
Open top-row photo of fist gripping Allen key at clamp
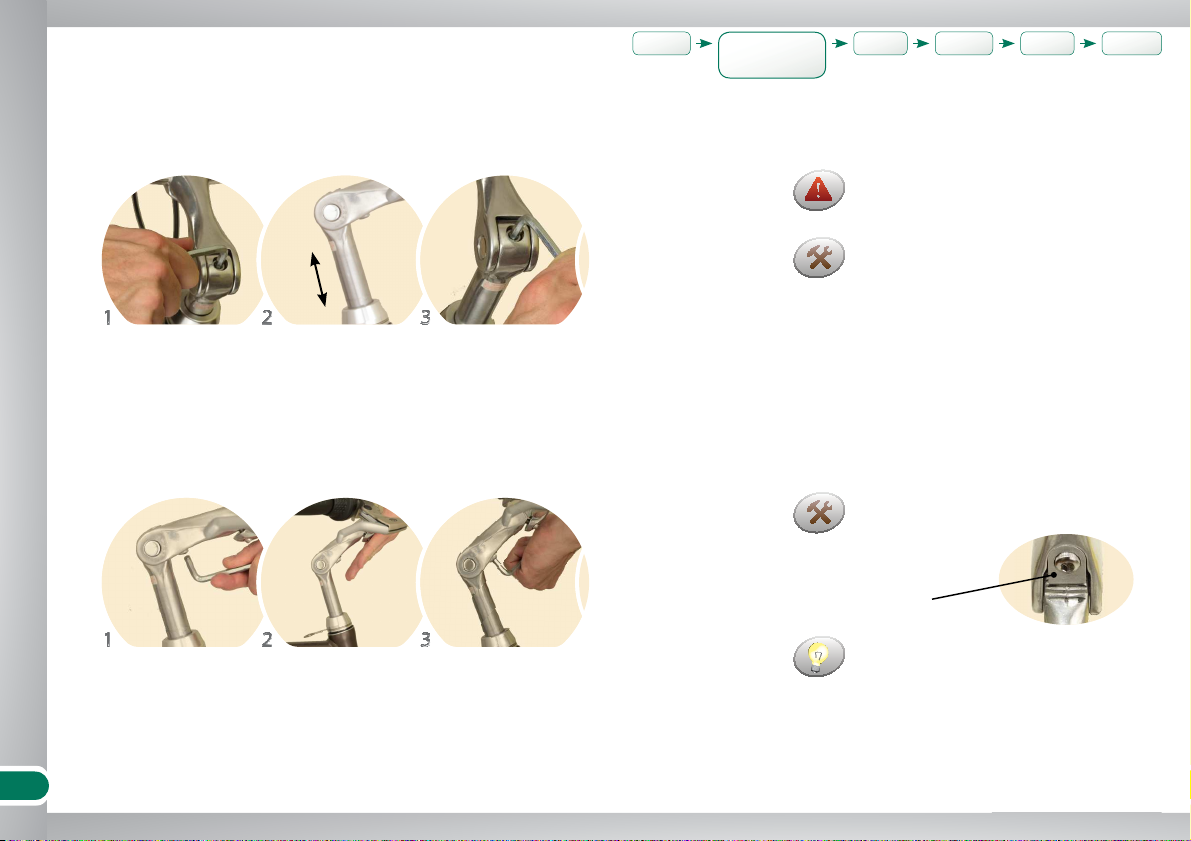182,250
